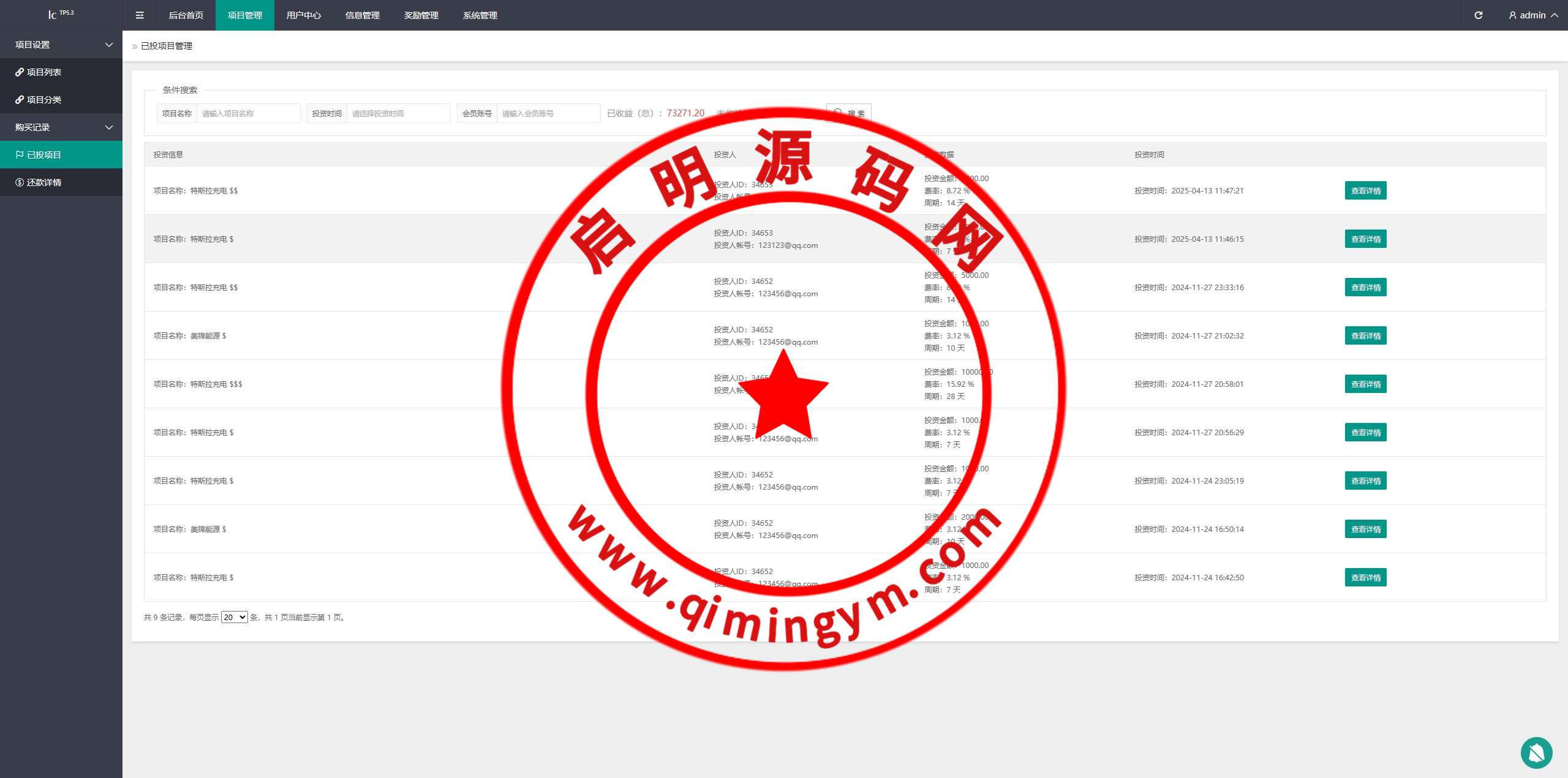
Task: Go to 后台首页 menu item
Action: tap(186, 15)
